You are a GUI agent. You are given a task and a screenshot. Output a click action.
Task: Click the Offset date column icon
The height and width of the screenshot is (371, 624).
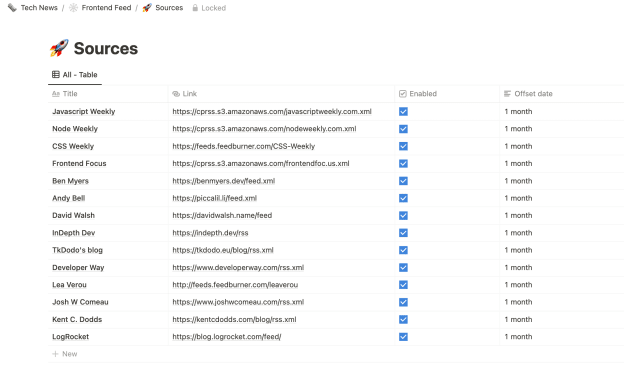(507, 94)
